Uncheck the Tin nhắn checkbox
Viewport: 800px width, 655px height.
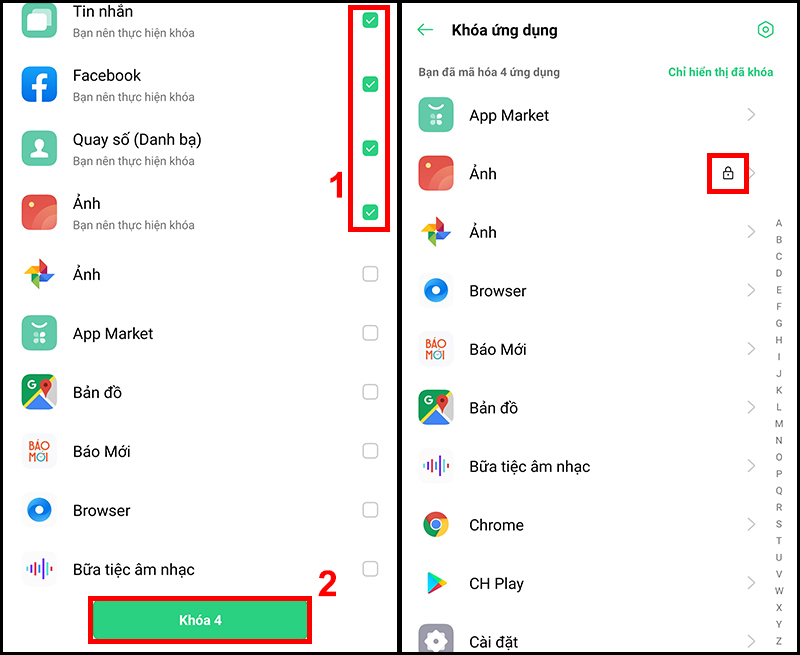click(370, 20)
